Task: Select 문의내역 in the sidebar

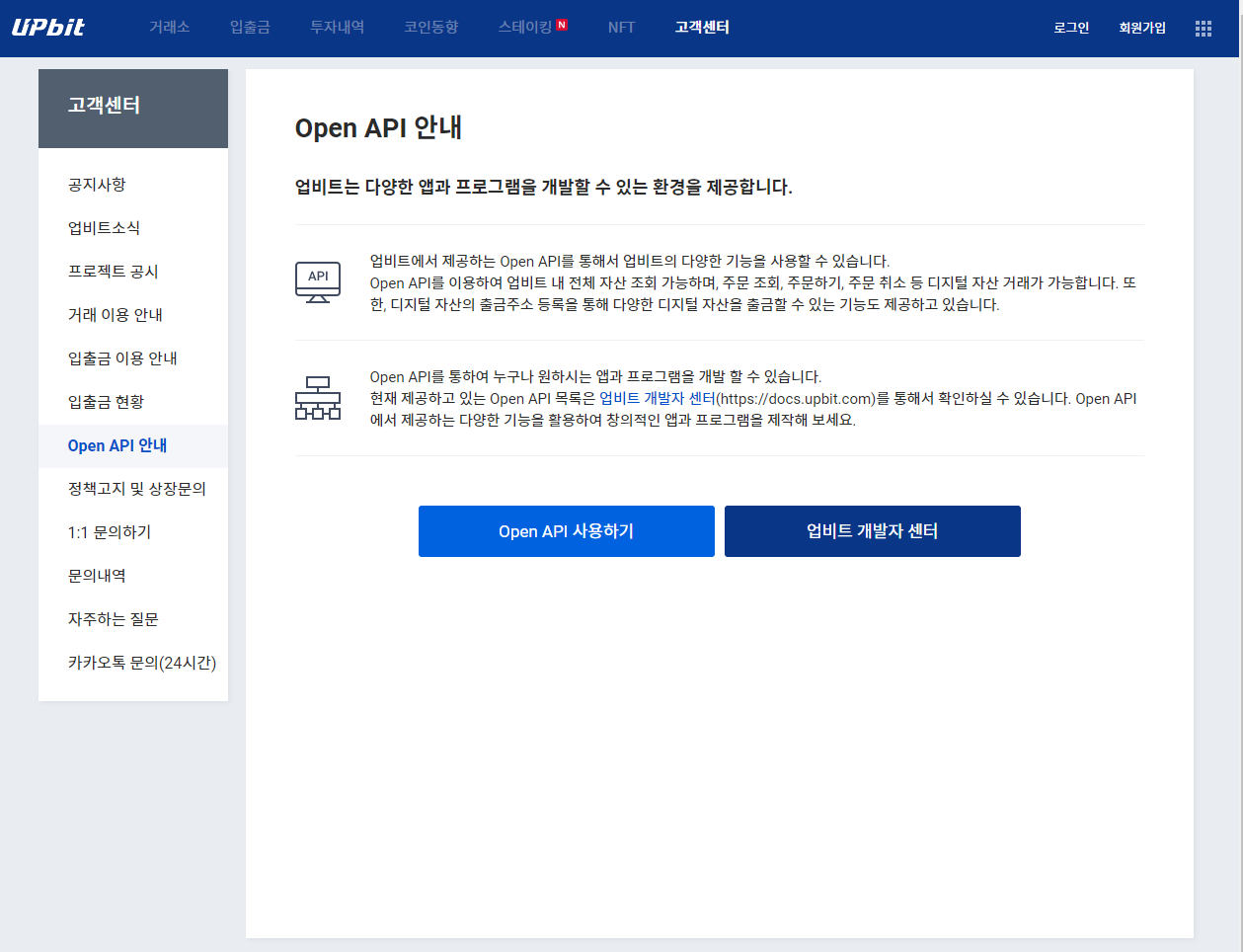Action: tap(133, 576)
